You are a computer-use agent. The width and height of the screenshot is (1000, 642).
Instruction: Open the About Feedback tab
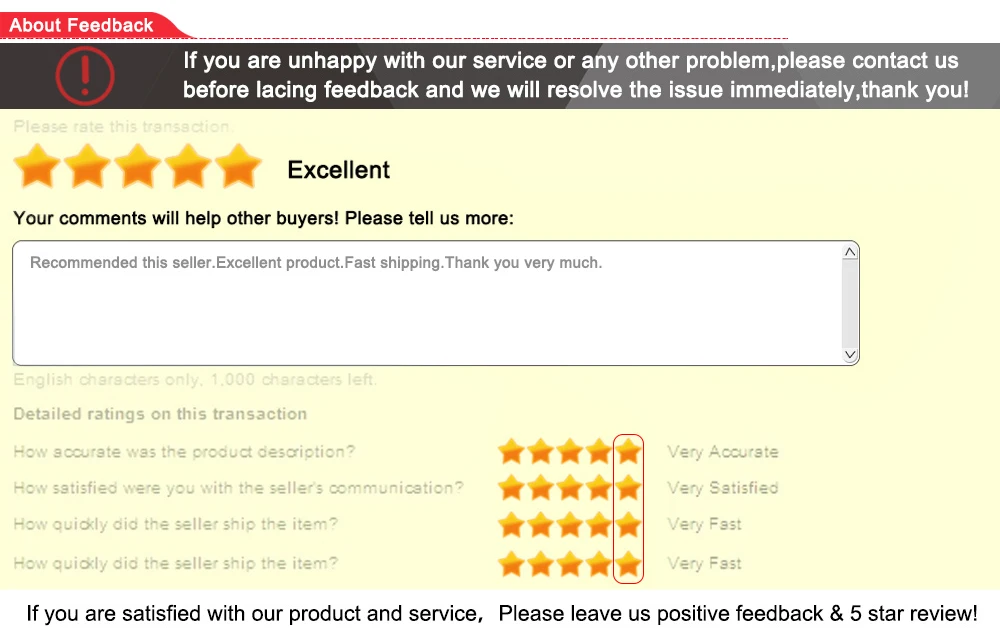(81, 26)
